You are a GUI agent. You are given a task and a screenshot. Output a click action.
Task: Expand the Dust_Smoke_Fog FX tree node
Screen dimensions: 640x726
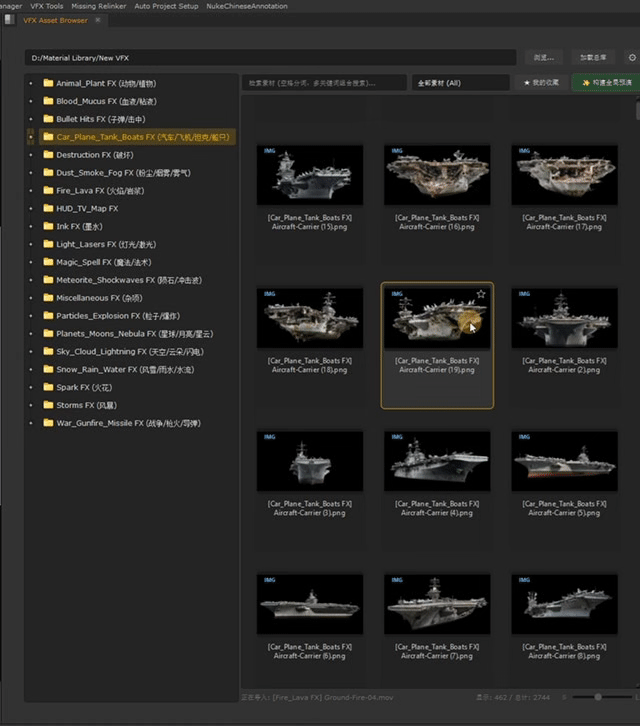pos(31,173)
